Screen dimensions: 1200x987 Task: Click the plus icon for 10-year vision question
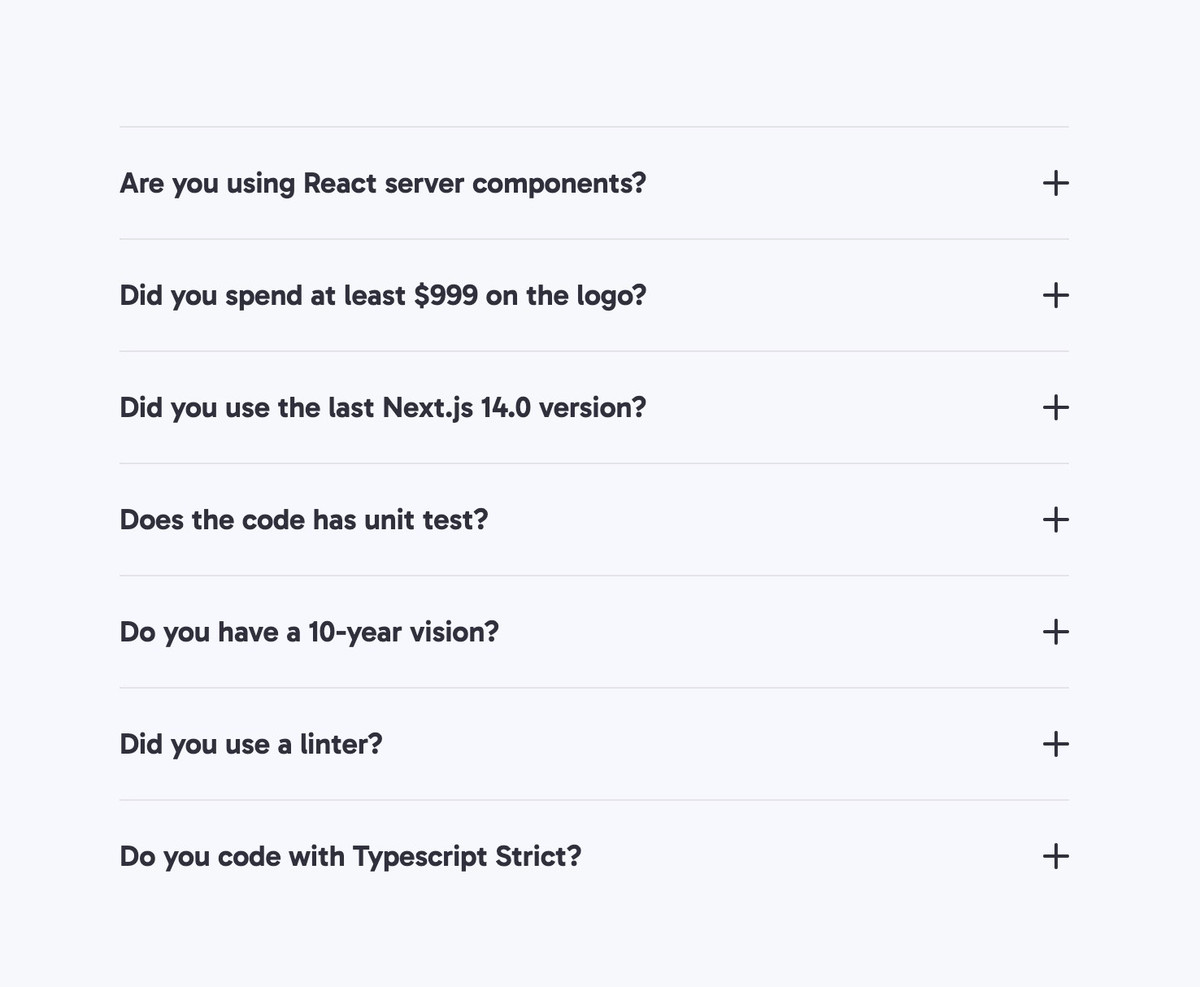tap(1055, 631)
